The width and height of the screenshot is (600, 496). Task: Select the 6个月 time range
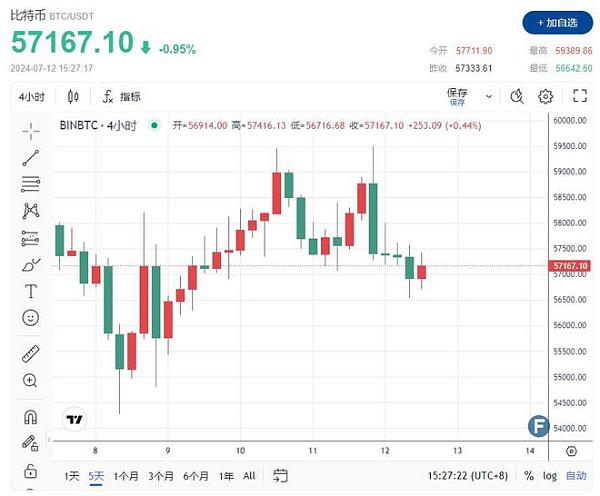[x=196, y=476]
